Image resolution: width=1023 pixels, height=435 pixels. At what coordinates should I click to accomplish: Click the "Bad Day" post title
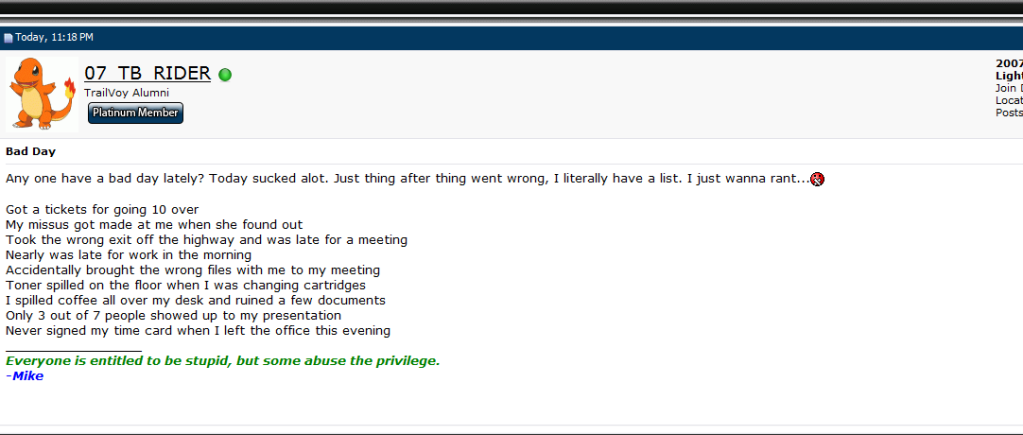(30, 152)
